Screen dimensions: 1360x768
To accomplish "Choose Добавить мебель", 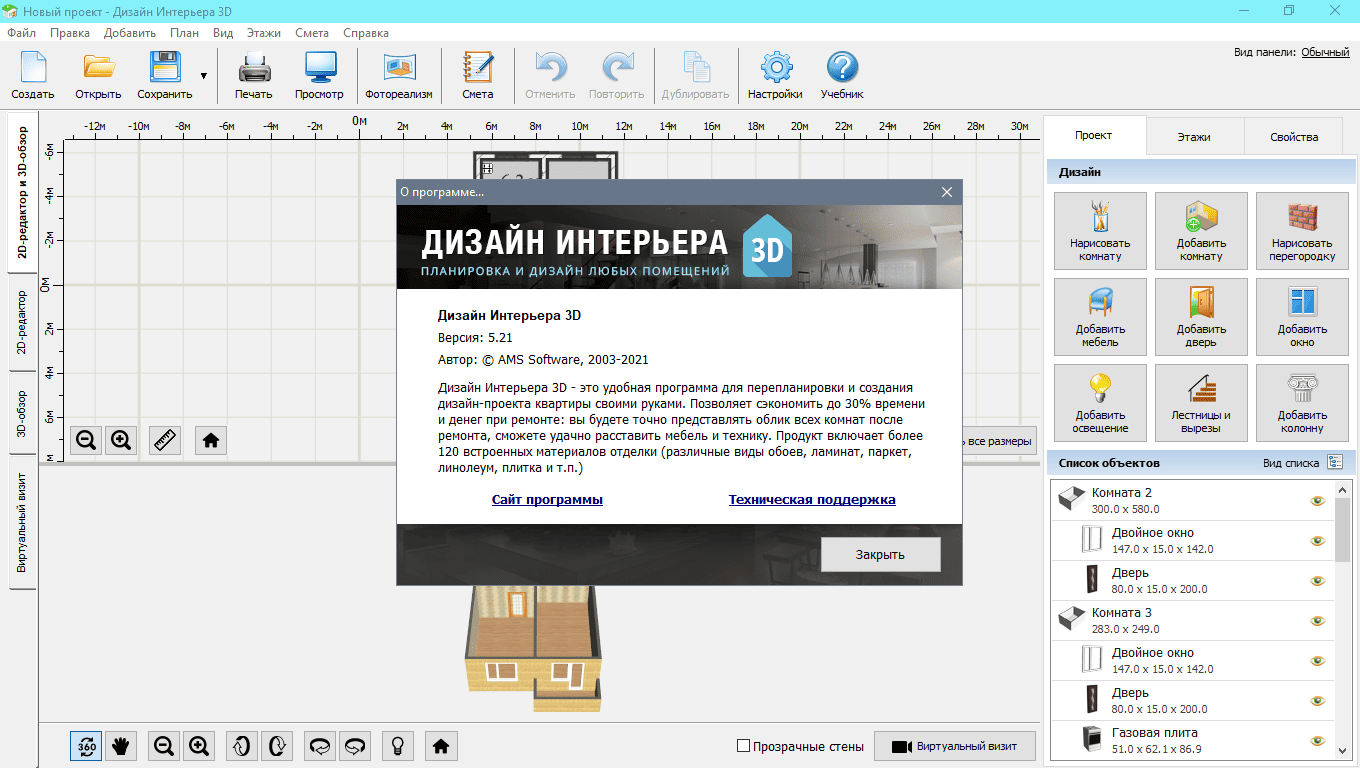I will pos(1100,317).
